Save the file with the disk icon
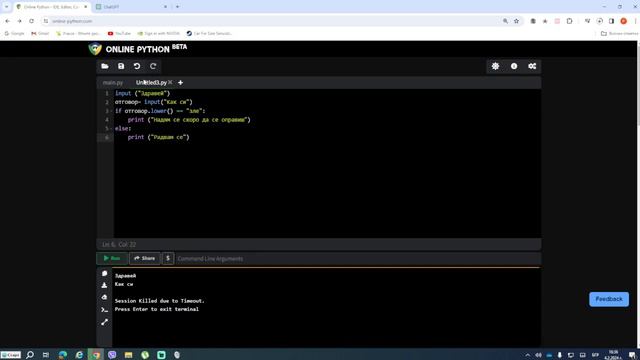This screenshot has width=640, height=360. coord(121,66)
